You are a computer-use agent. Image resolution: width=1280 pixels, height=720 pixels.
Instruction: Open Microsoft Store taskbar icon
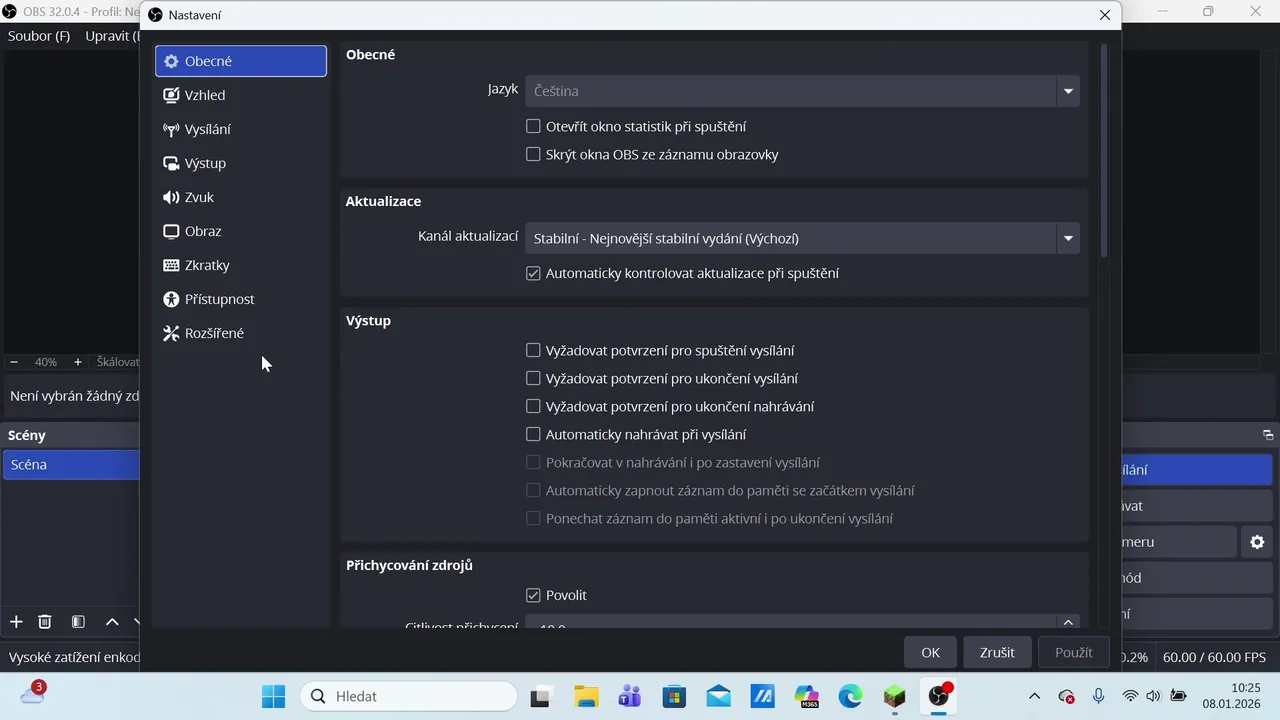tap(674, 696)
